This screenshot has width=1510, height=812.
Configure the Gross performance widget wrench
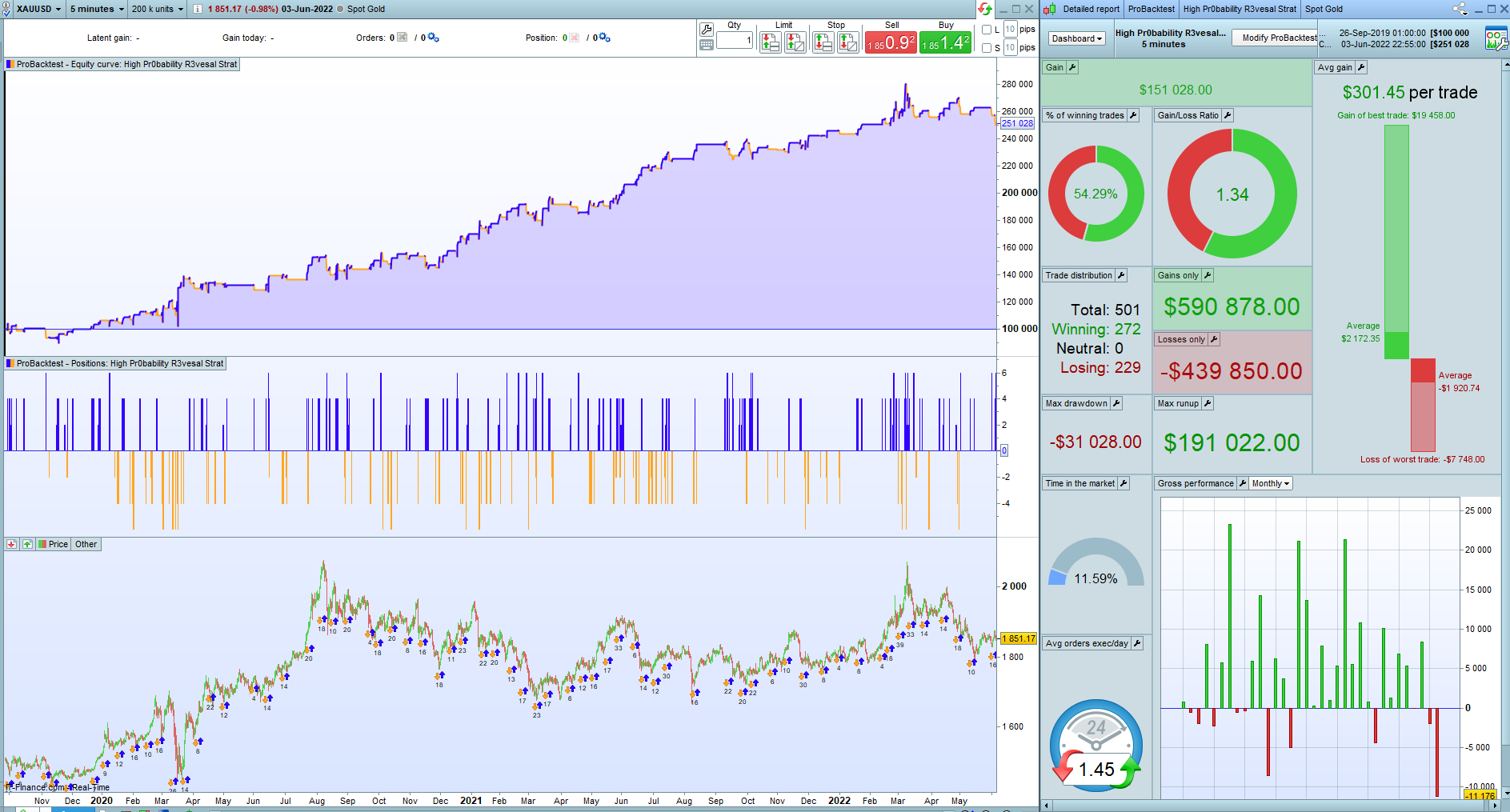(1243, 483)
